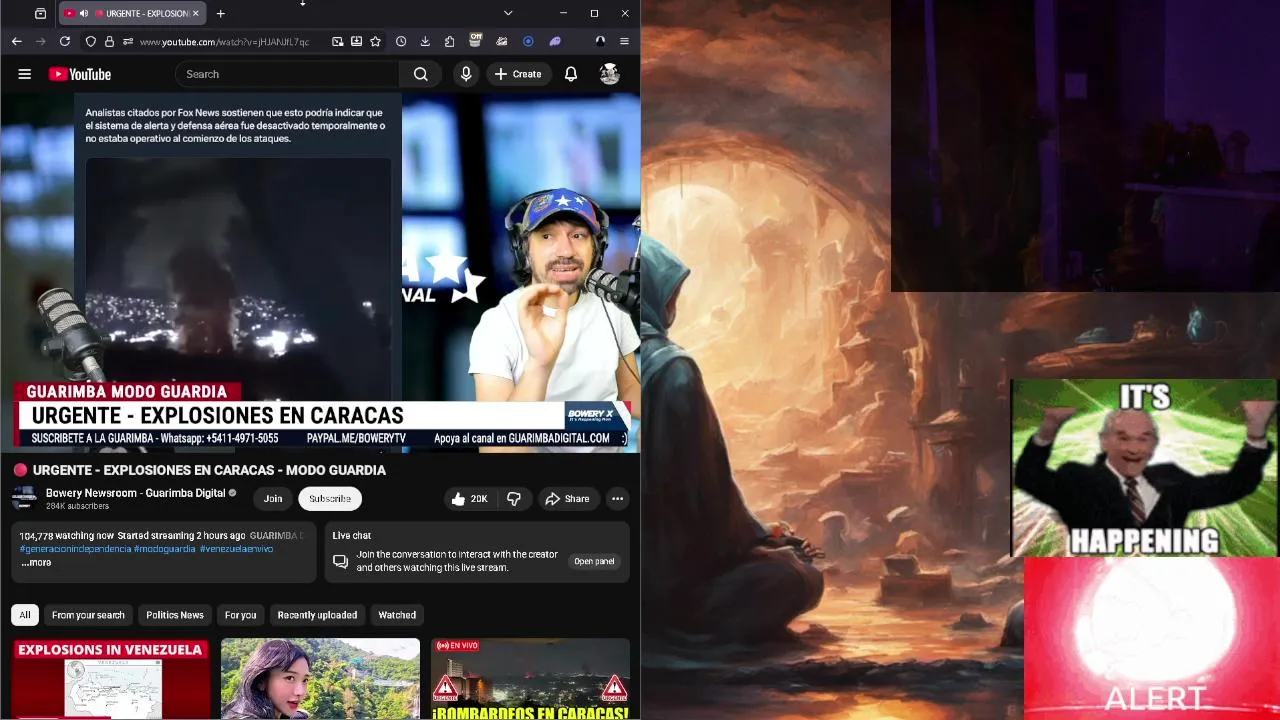Screen dimensions: 1280x720
Task: Go to the YouTube home logo
Action: tap(80, 74)
